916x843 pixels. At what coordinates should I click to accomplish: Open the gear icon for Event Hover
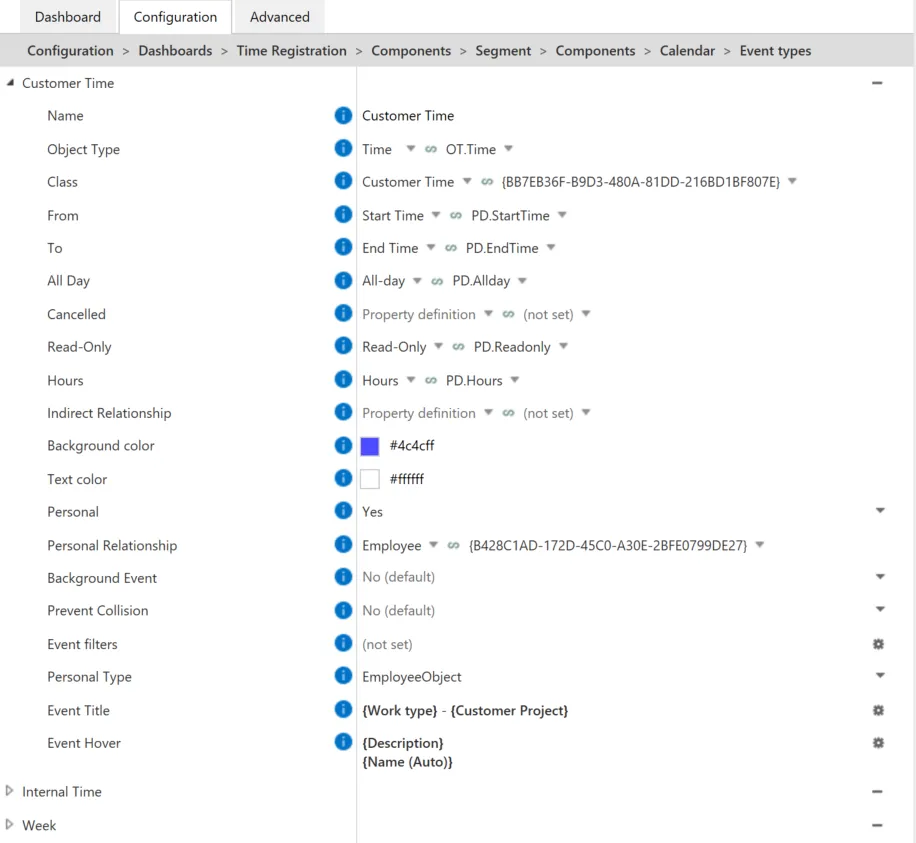click(878, 743)
